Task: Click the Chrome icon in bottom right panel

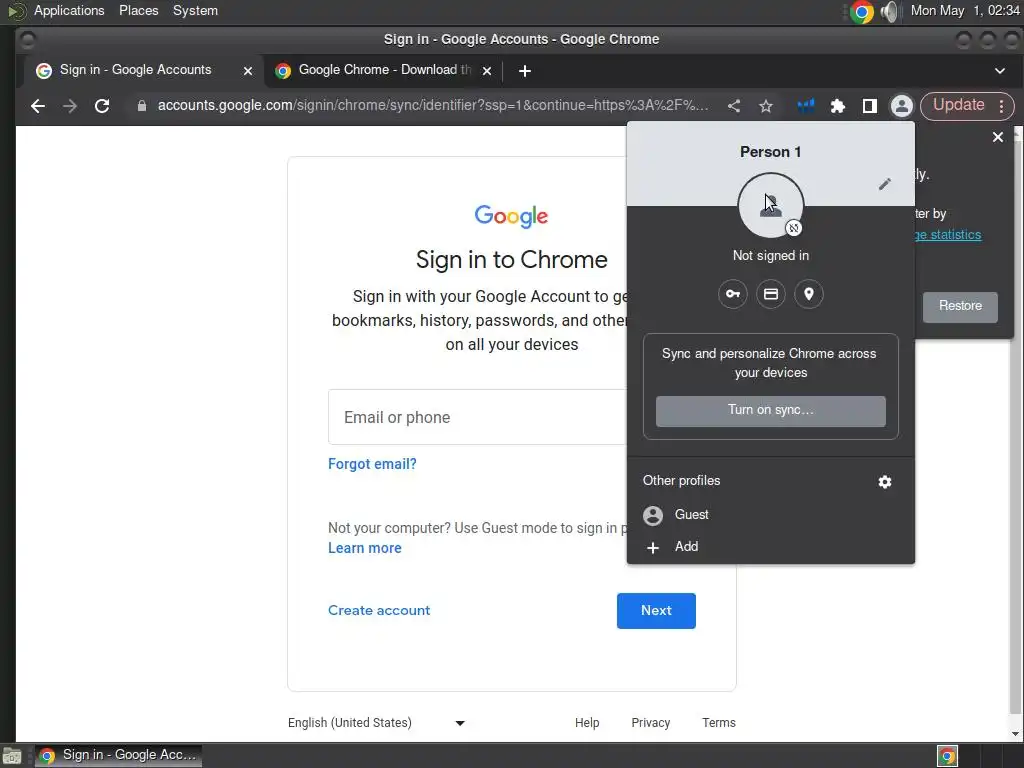Action: [x=948, y=756]
